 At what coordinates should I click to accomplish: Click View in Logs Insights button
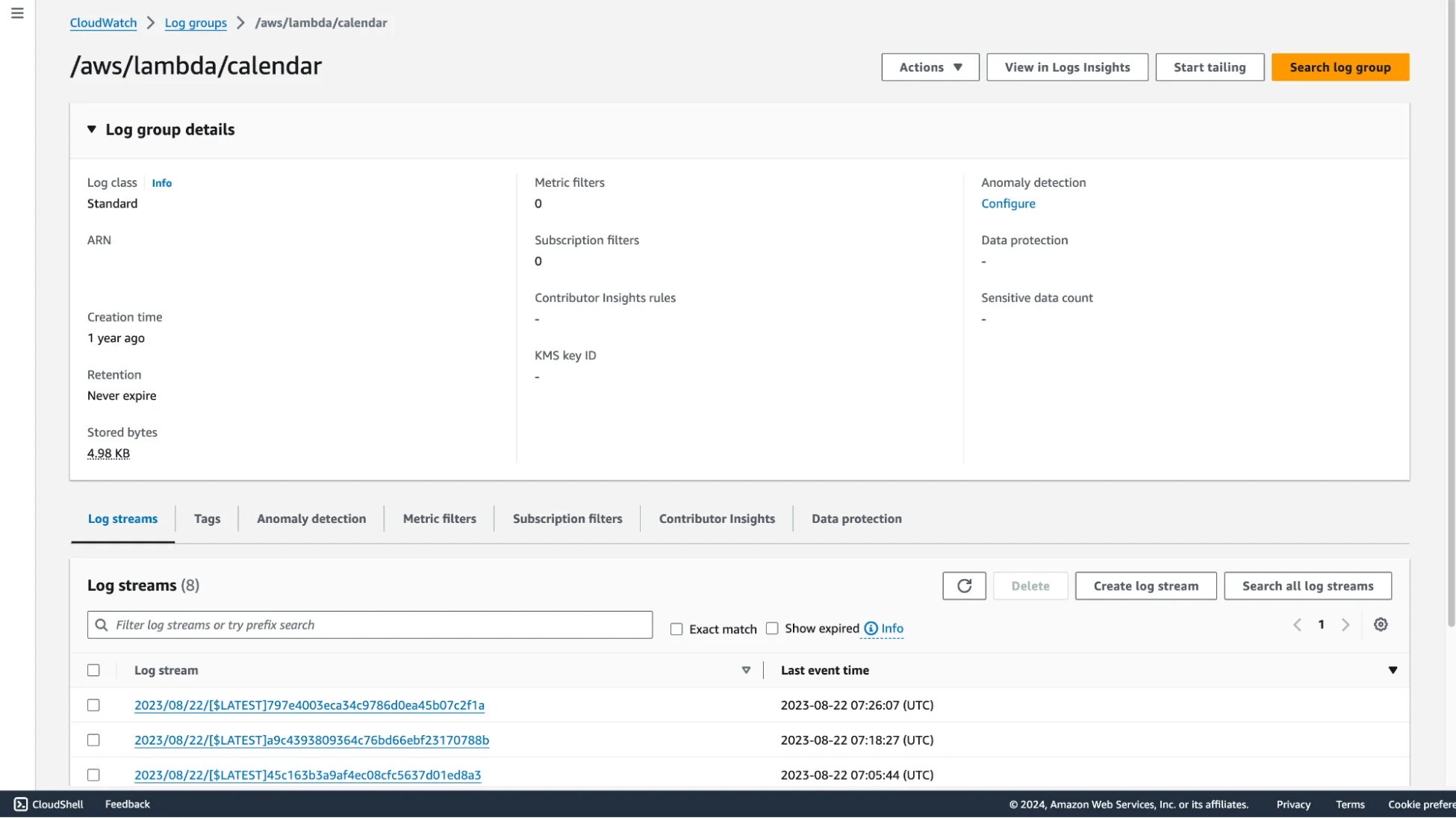coord(1067,67)
